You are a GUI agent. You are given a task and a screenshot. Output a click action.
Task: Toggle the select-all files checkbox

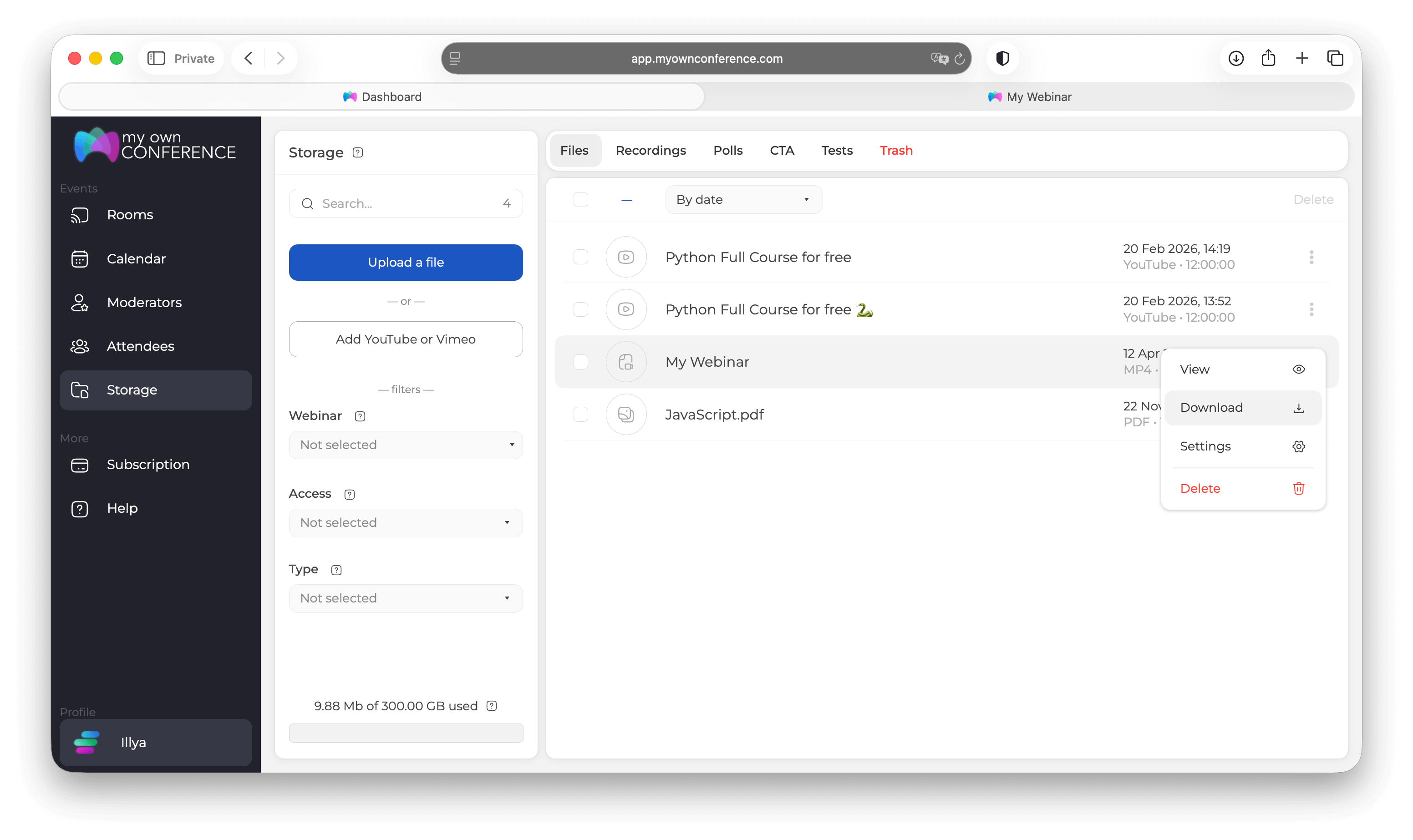coord(581,199)
